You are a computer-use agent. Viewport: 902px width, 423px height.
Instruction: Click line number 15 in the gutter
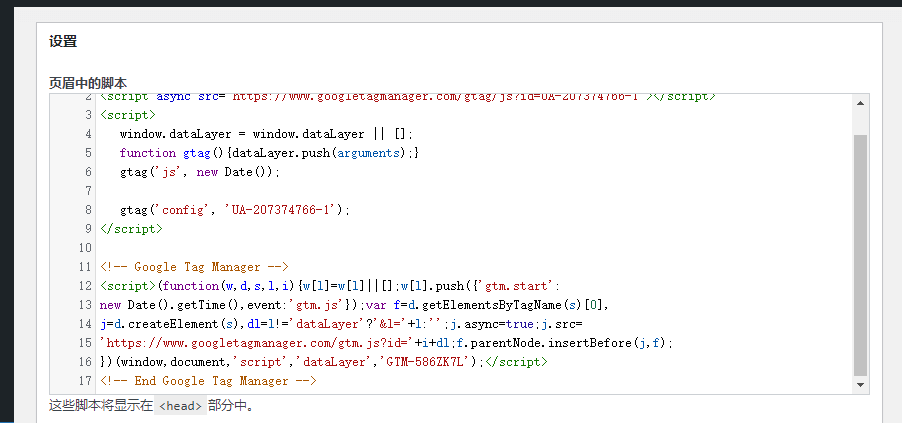coord(86,343)
